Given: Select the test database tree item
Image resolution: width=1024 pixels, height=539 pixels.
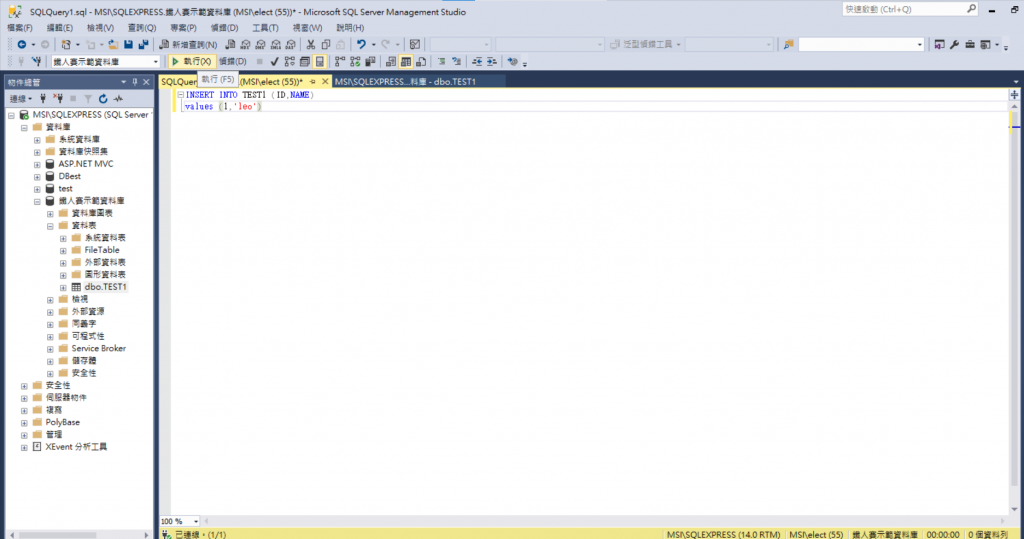Looking at the screenshot, I should (x=65, y=189).
